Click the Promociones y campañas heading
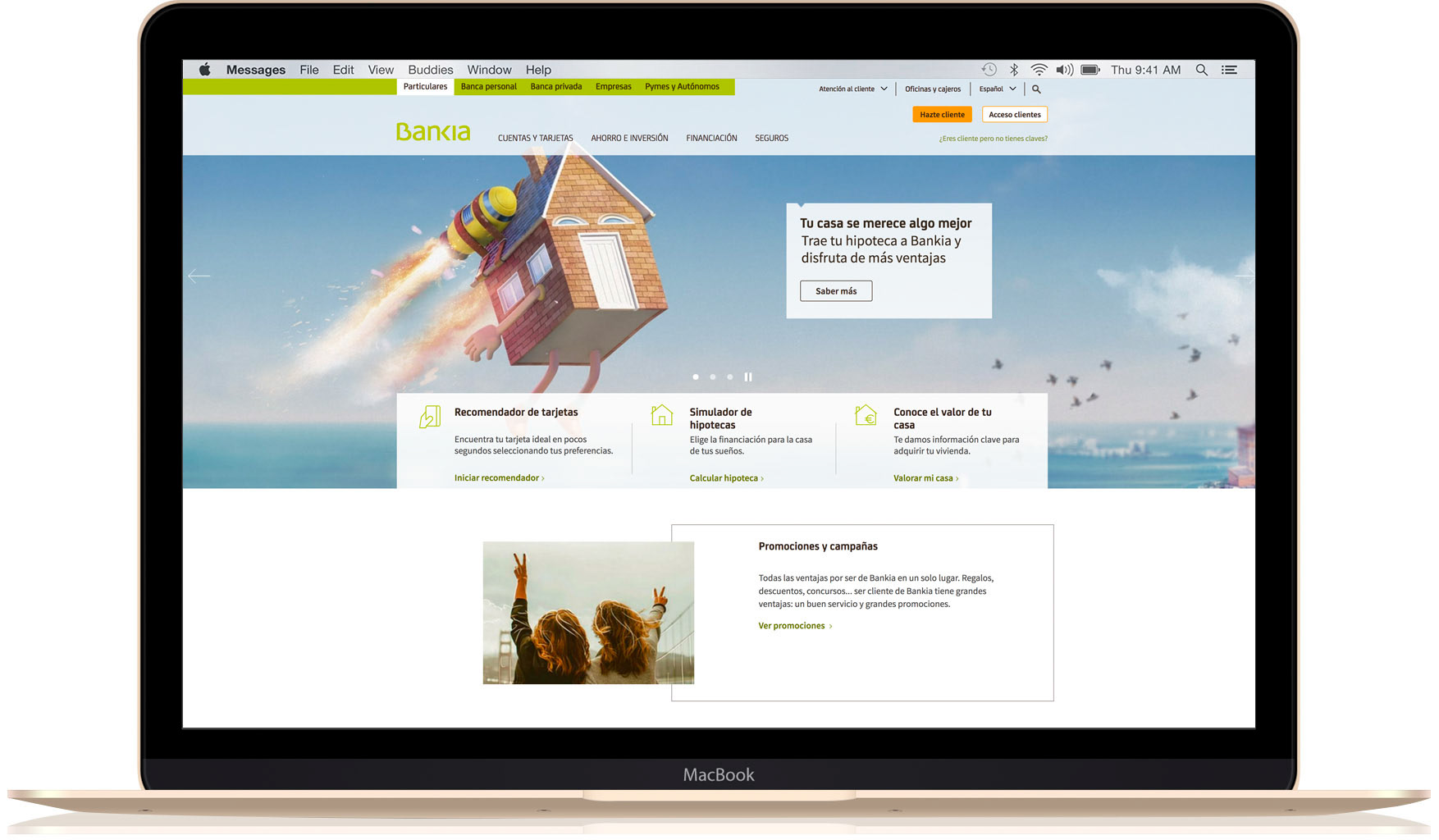Viewport: 1439px width, 840px height. tap(818, 546)
